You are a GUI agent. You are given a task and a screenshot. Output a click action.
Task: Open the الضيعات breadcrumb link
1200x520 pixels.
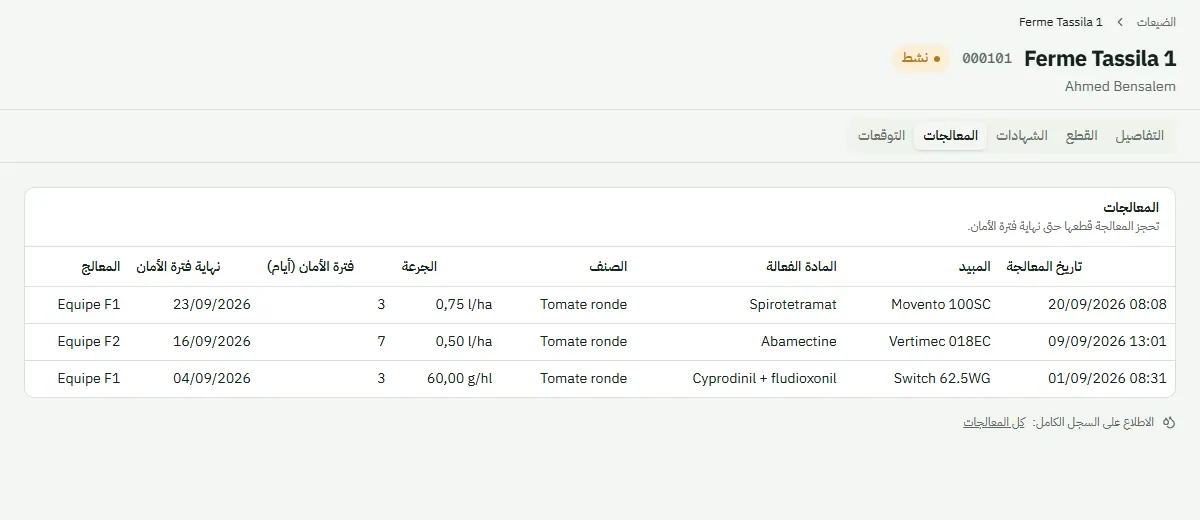click(x=1156, y=22)
